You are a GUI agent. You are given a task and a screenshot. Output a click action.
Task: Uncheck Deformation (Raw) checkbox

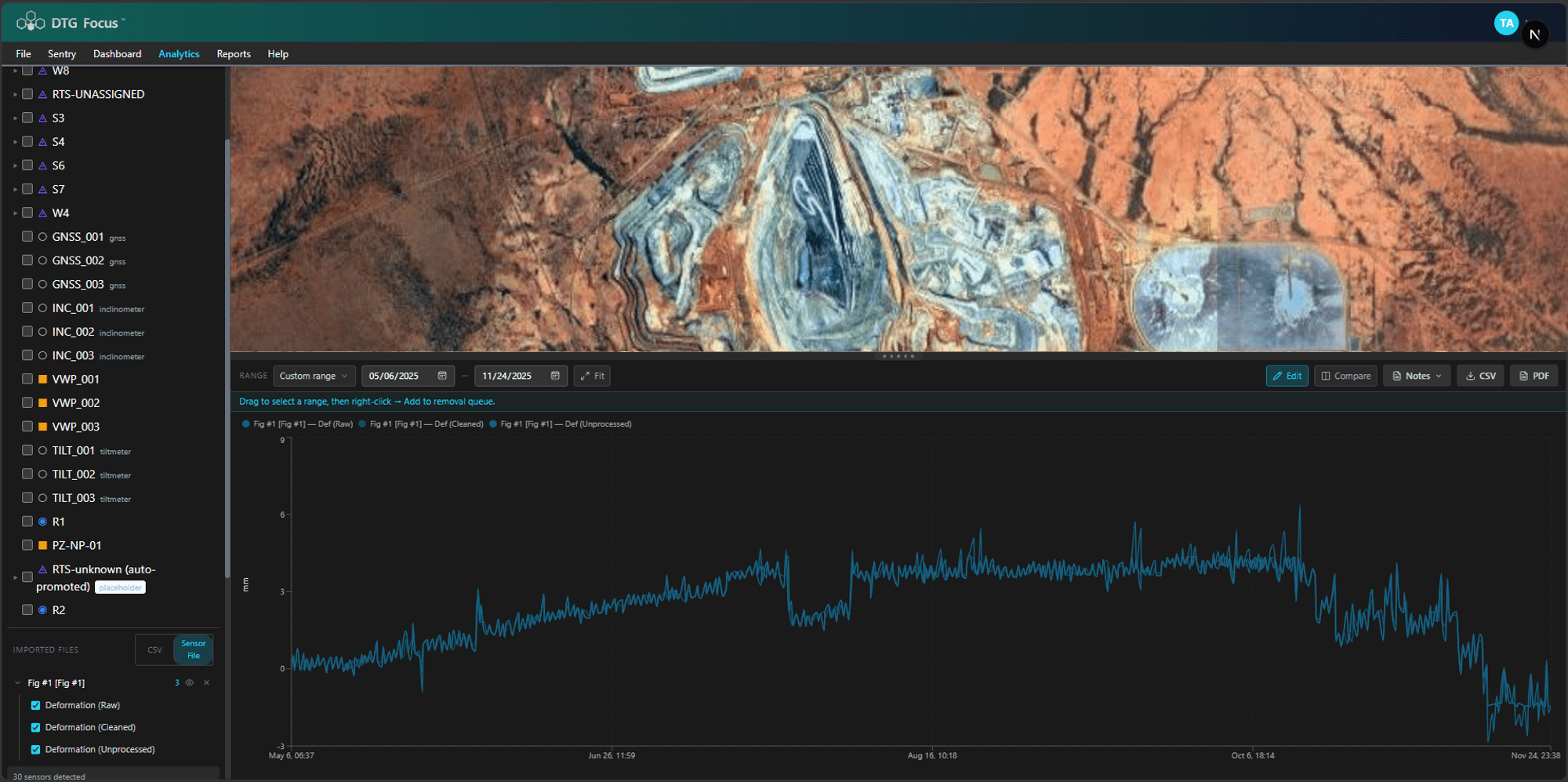(35, 706)
